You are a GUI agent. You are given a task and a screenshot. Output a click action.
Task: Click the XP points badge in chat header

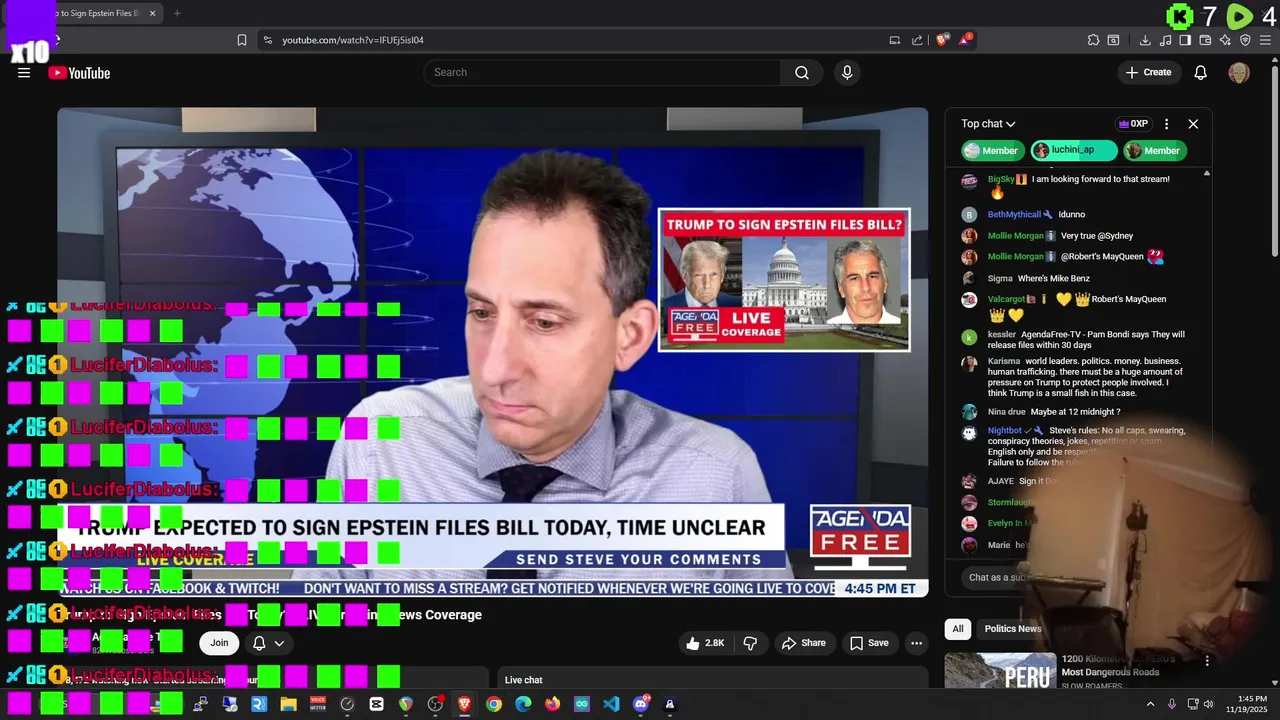pyautogui.click(x=1133, y=124)
